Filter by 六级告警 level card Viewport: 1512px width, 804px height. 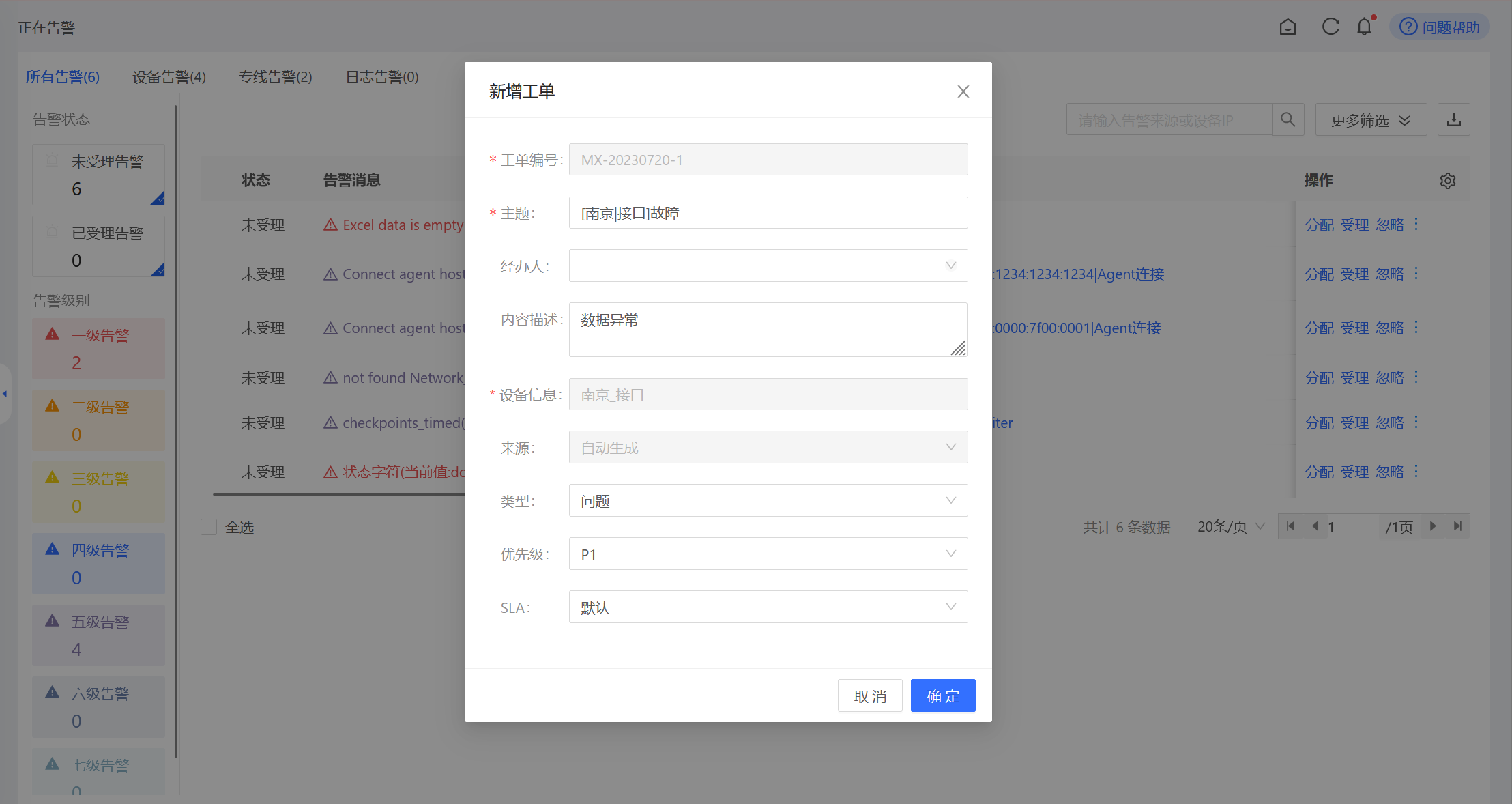tap(98, 707)
